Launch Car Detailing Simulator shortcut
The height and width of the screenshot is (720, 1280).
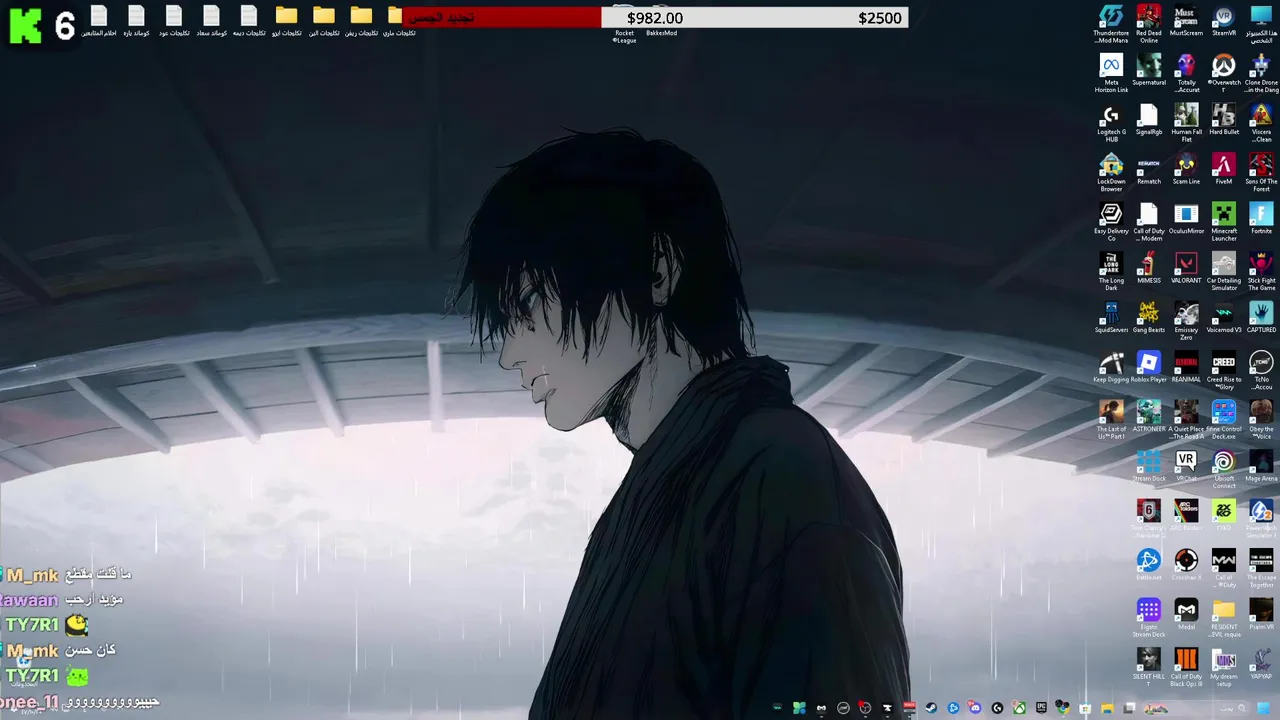click(x=1224, y=272)
